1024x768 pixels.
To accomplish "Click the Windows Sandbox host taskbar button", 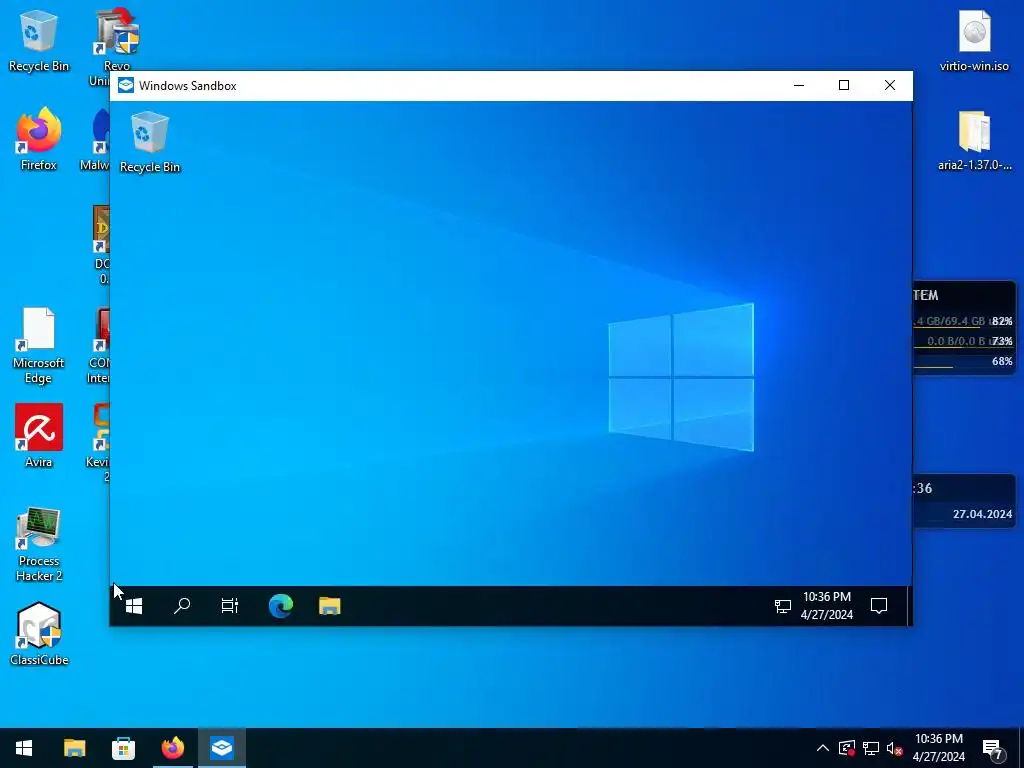I will [x=222, y=748].
